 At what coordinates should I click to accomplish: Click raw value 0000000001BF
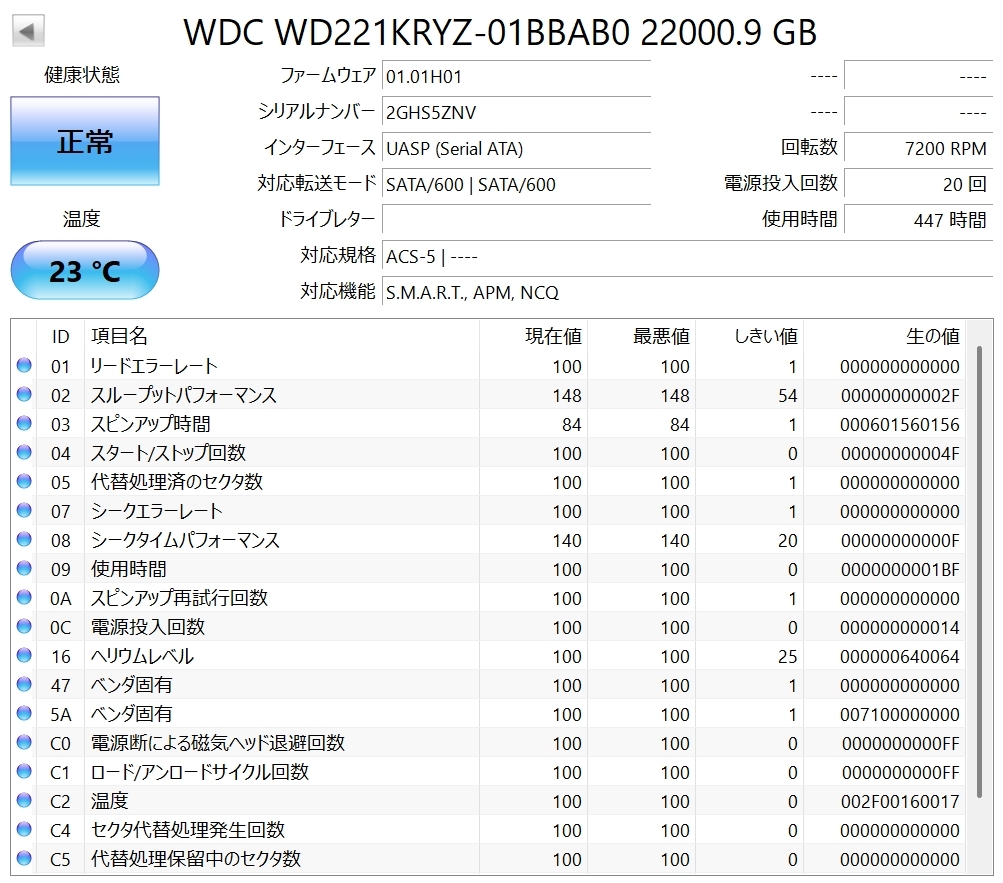[900, 570]
